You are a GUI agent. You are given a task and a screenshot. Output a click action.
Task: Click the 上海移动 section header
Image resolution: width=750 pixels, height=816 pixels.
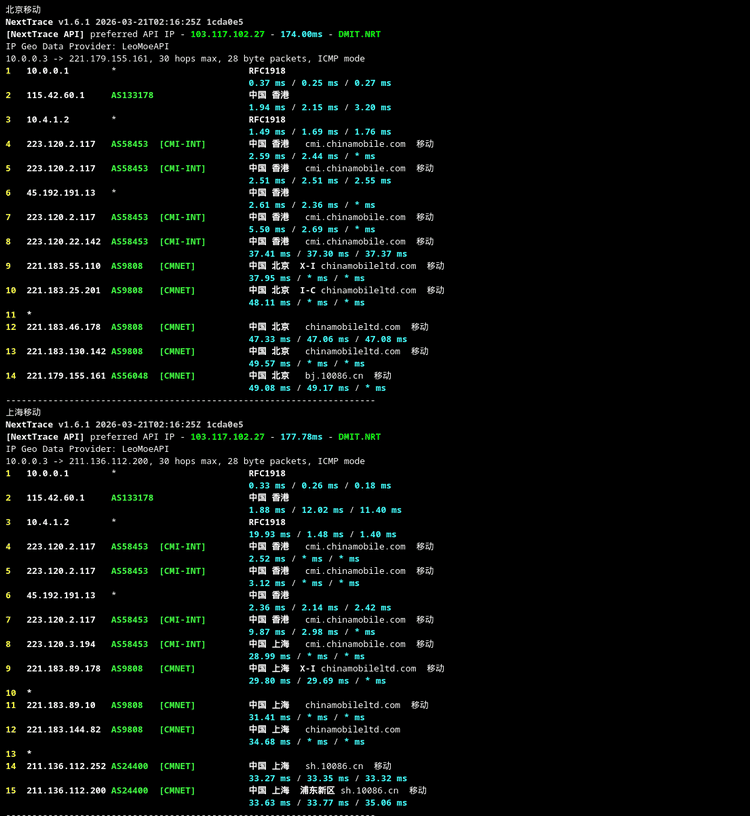[23, 412]
